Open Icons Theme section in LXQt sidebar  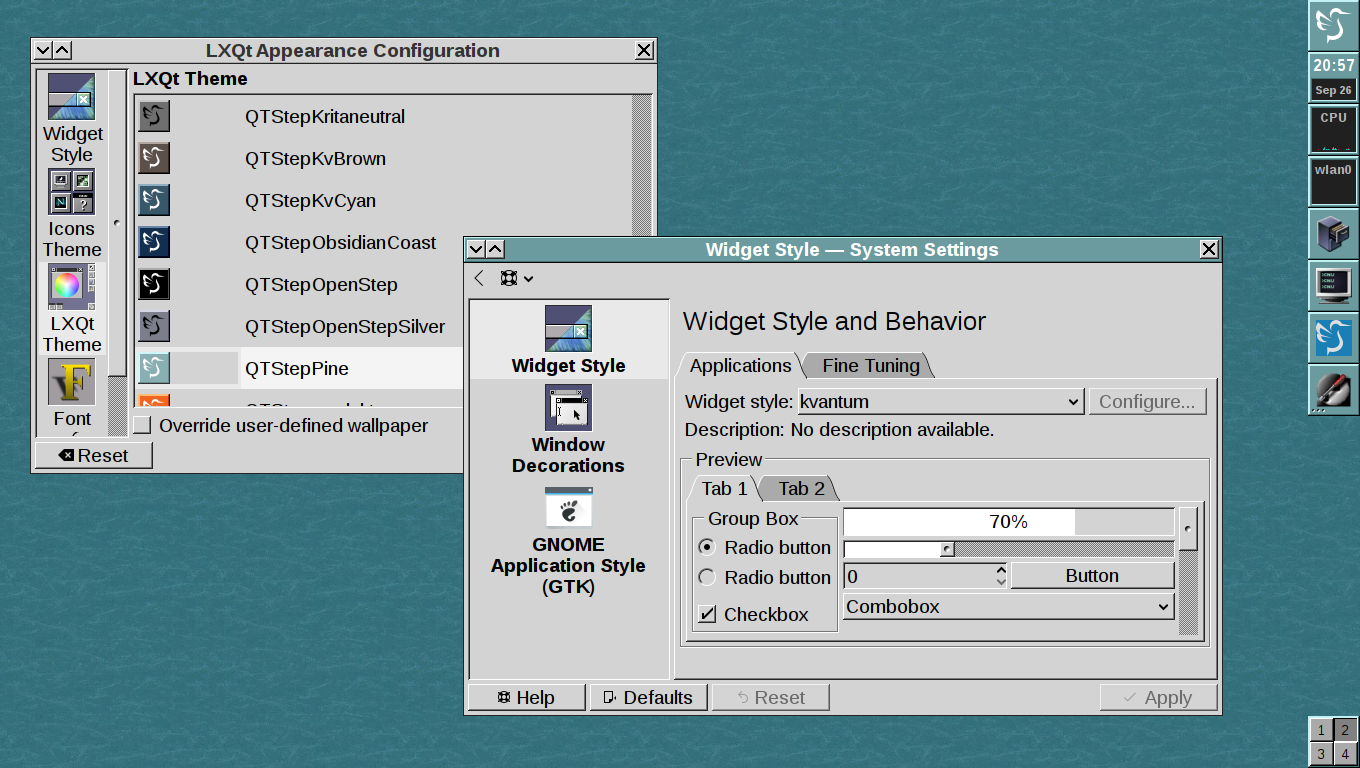72,213
